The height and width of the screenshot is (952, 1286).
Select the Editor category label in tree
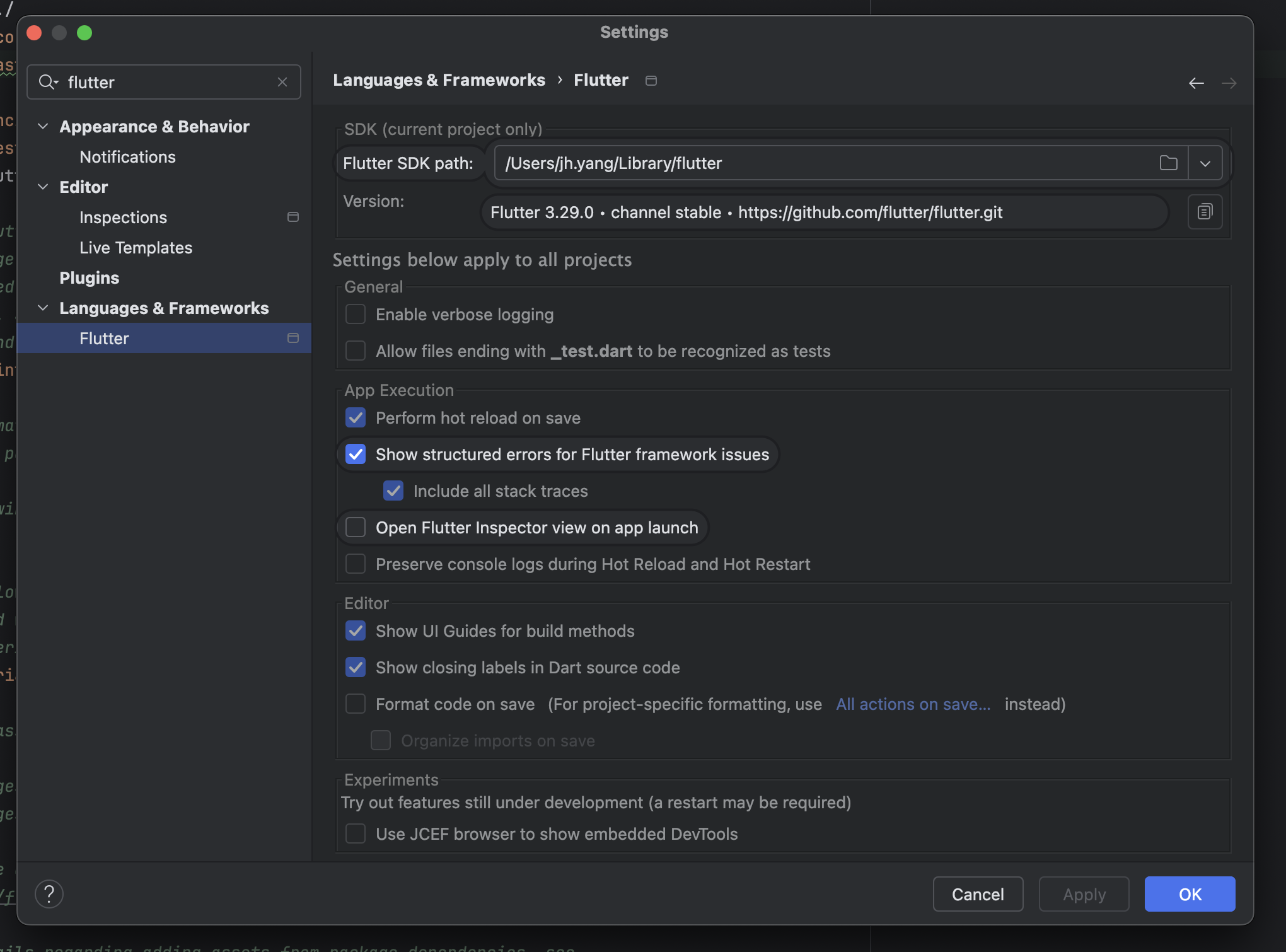click(83, 187)
